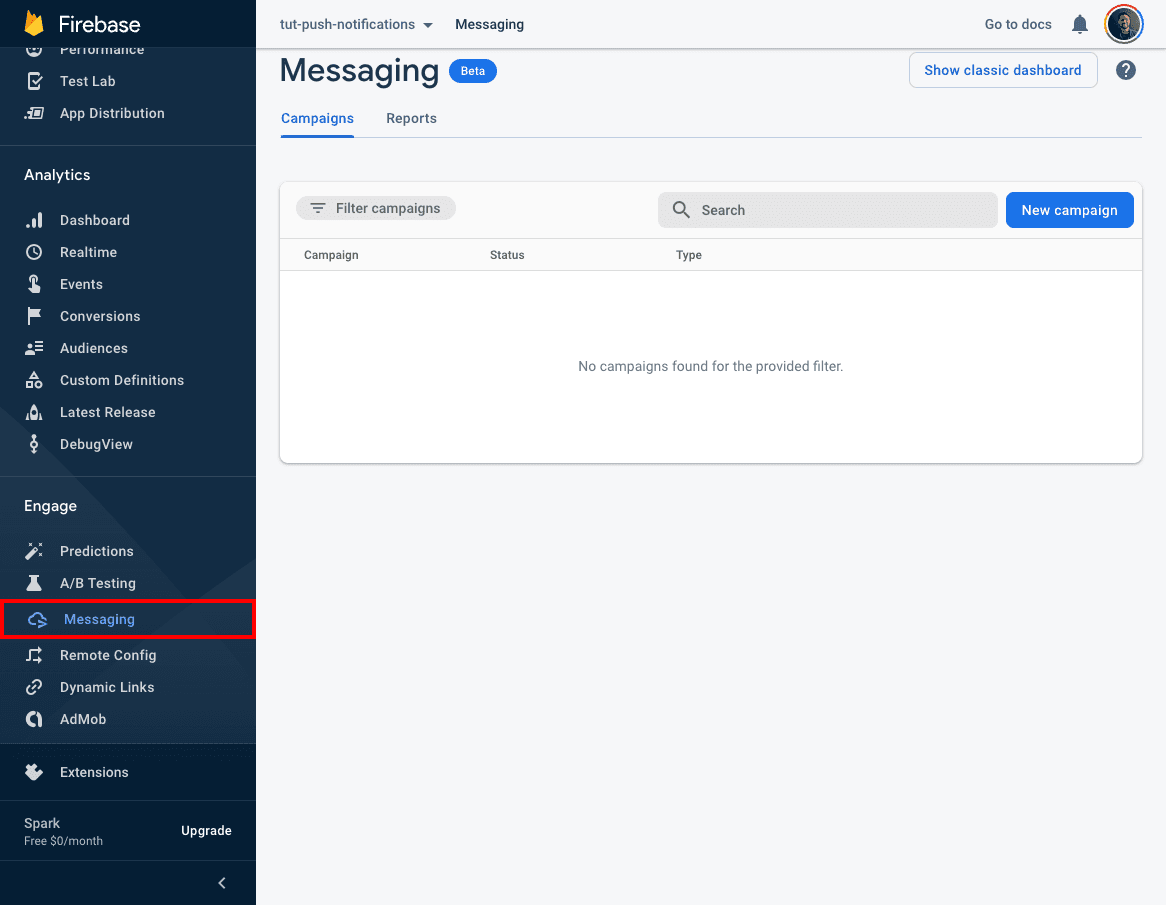
Task: Click inside the Search field
Action: (x=827, y=210)
